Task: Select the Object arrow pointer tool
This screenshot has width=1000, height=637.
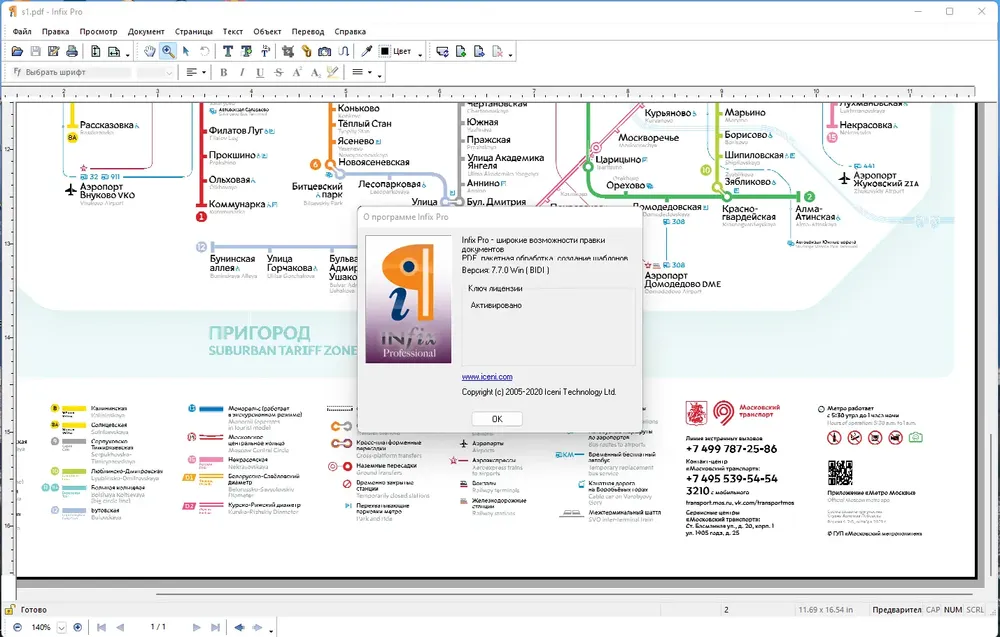Action: 186,52
